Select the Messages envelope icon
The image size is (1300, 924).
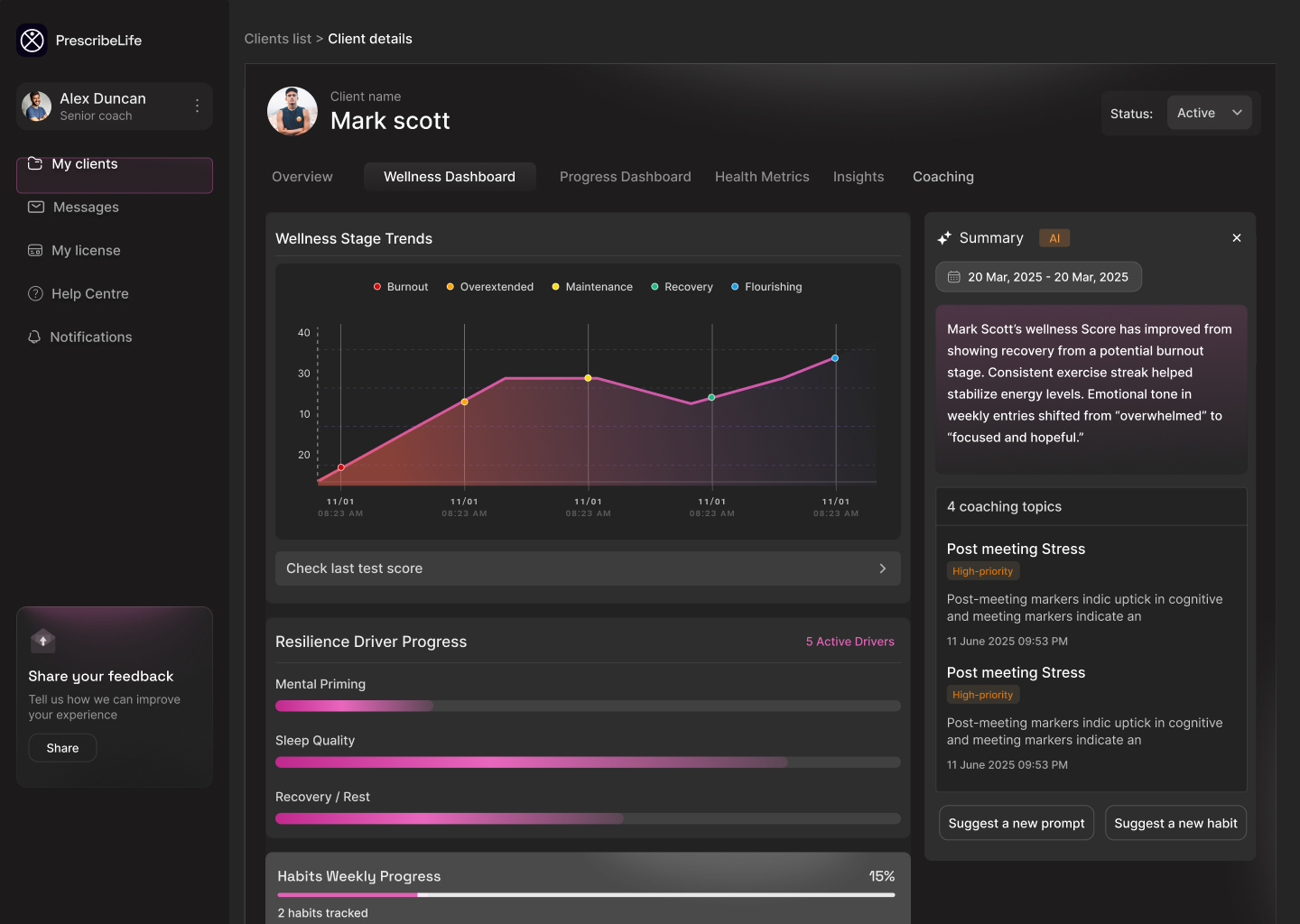(x=34, y=207)
